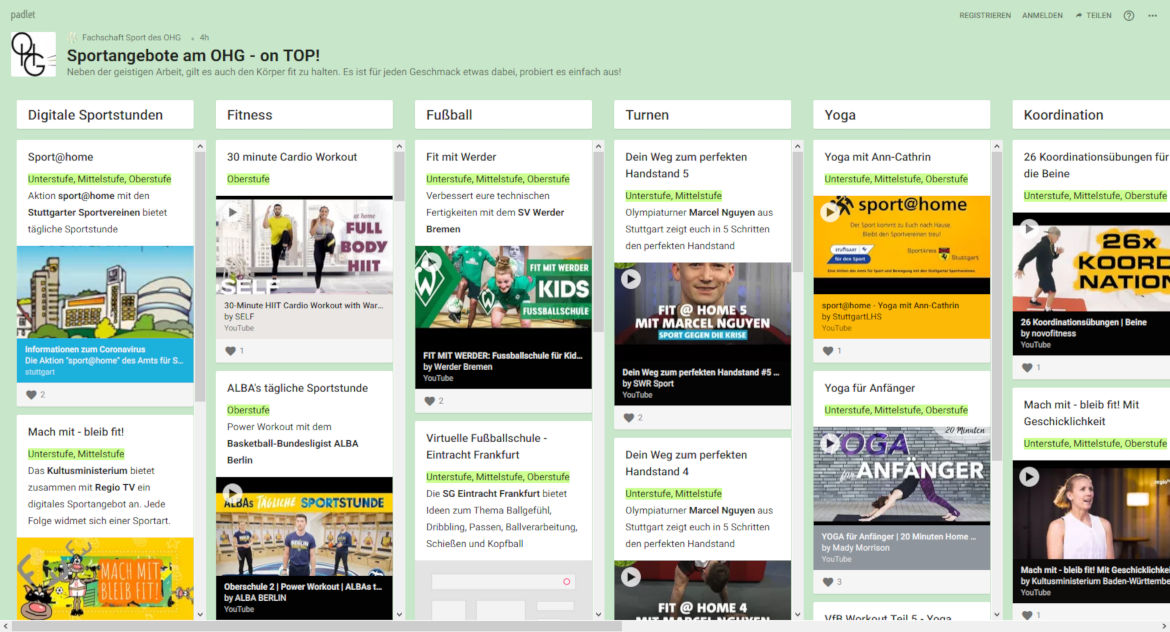Play the Mit Geschicklichkeit video
1170x632 pixels.
coord(1030,477)
